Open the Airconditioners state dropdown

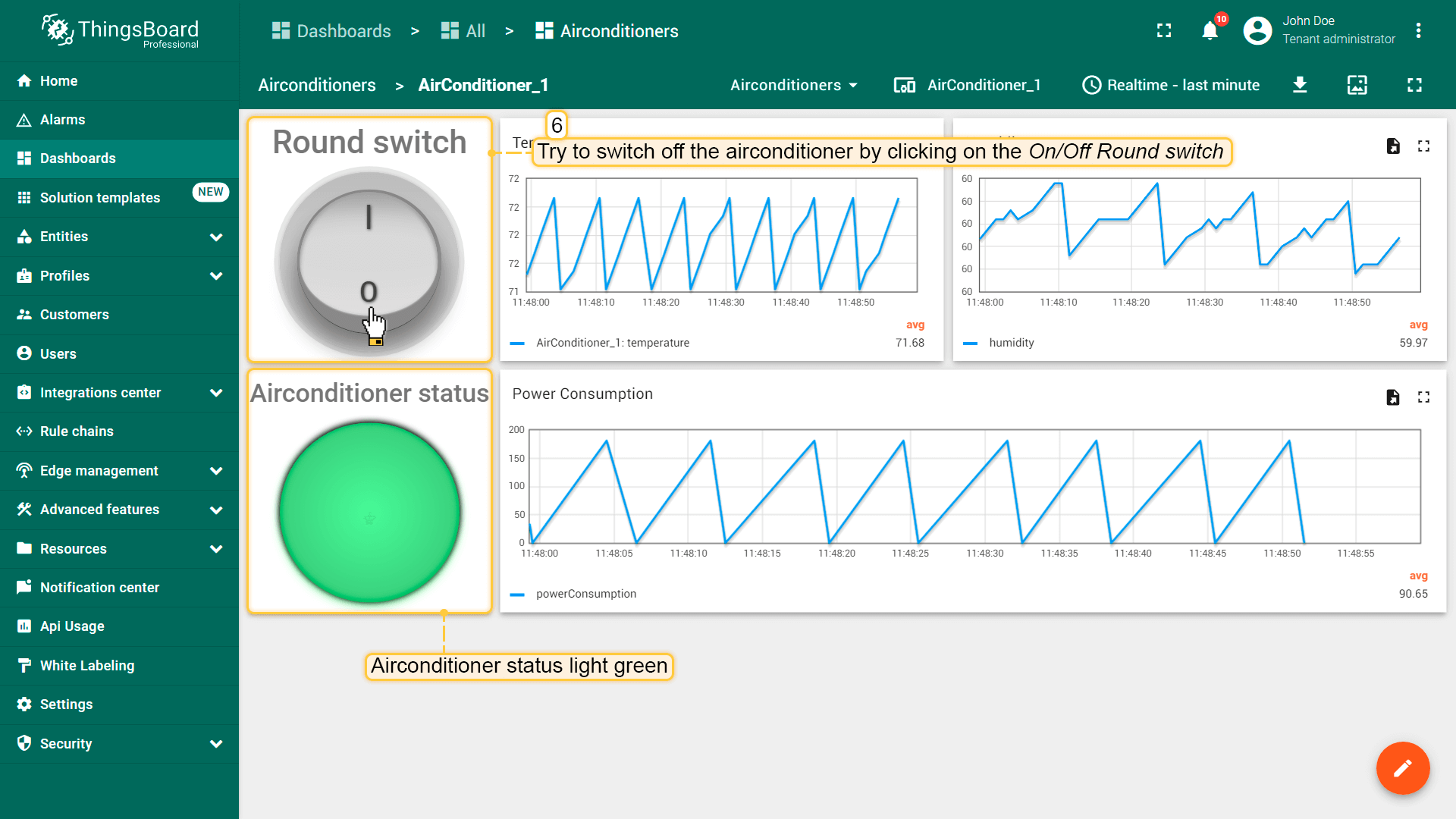793,85
